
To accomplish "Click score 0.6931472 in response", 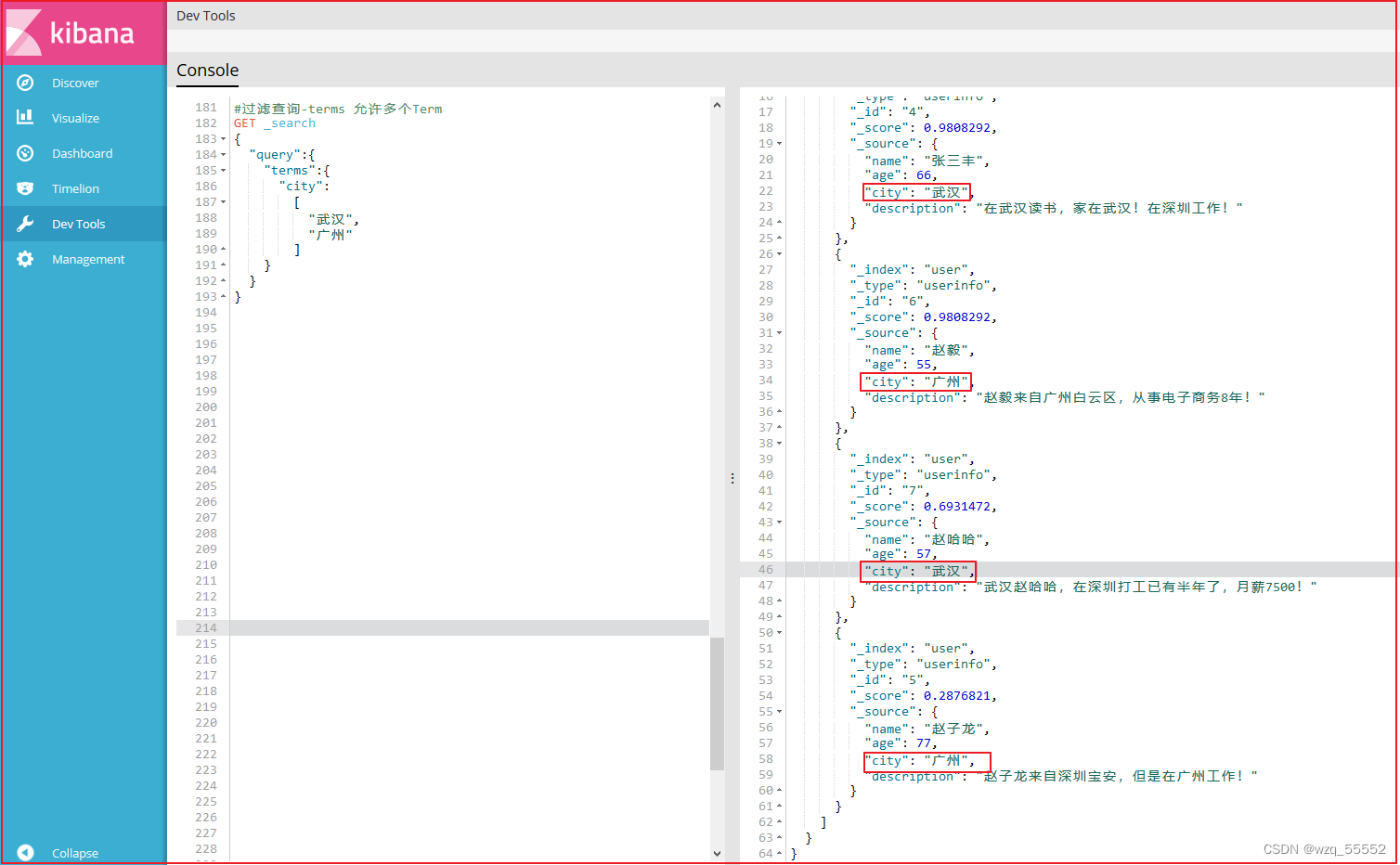I will point(957,507).
